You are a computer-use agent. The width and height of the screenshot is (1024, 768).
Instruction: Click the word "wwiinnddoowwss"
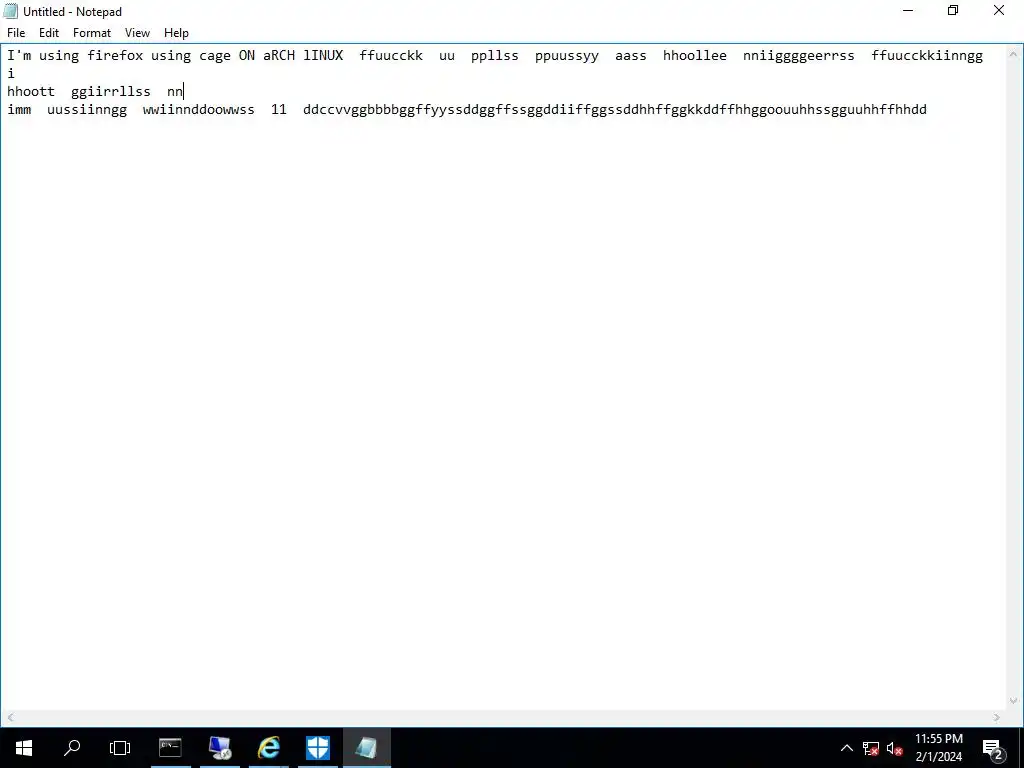[x=199, y=109]
